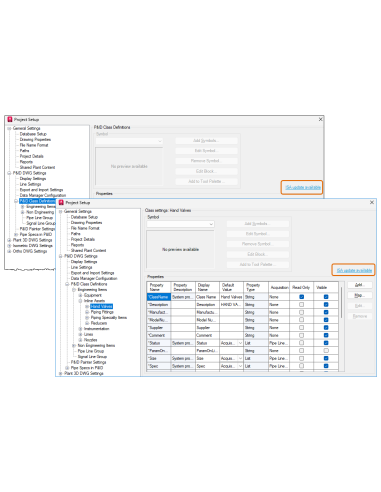Click Add to Tool Palette in front window

[x=258, y=265]
